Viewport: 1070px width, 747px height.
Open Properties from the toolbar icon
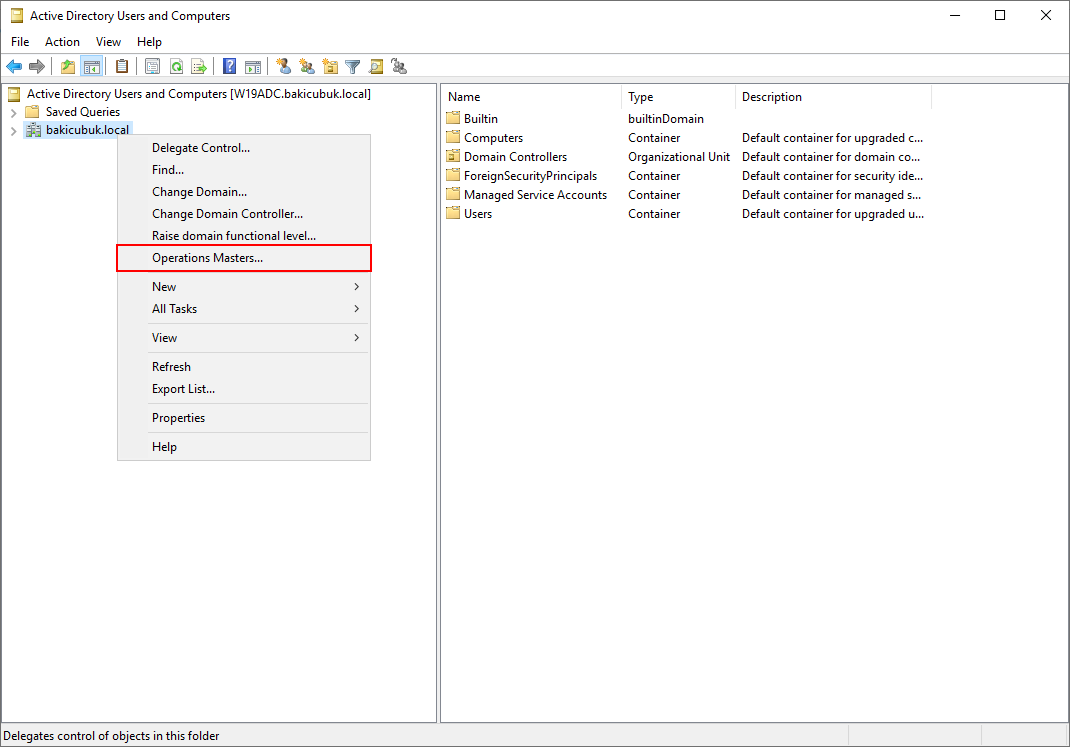(153, 66)
